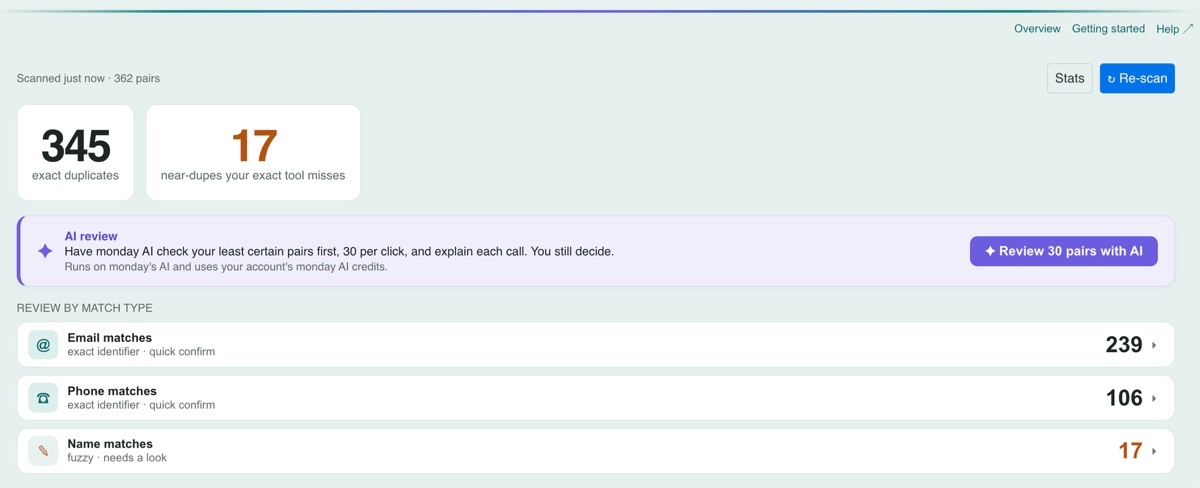Click the 17 name match count
The image size is (1200, 488).
point(1130,451)
